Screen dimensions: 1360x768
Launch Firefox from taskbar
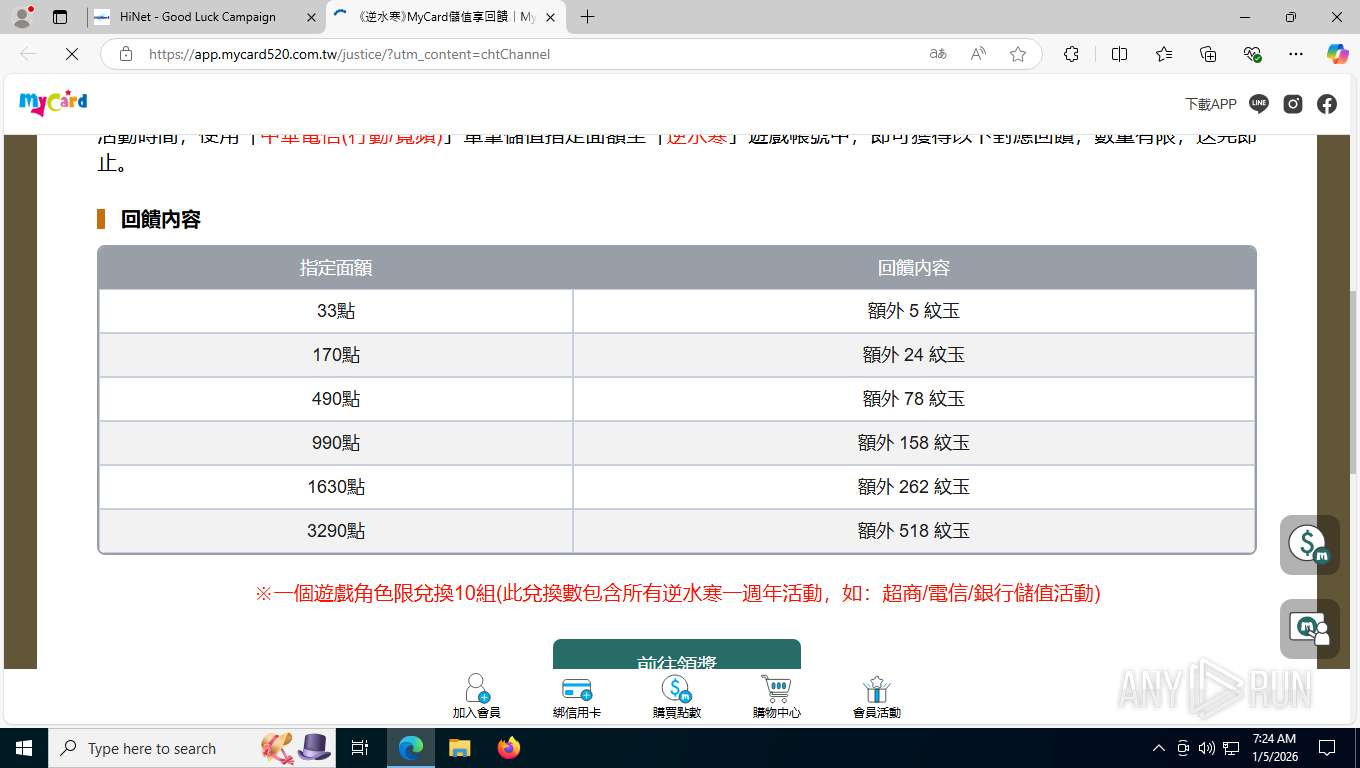point(509,748)
